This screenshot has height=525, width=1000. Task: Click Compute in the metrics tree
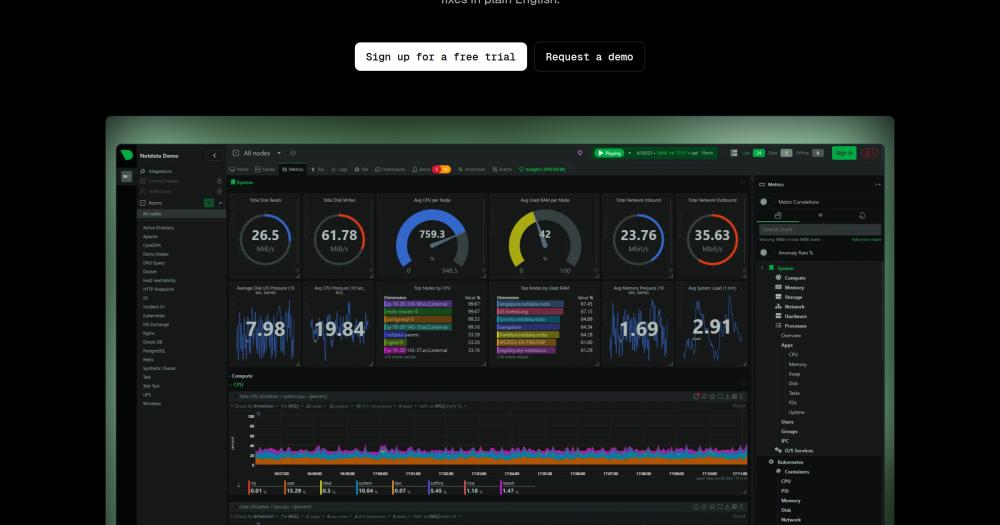click(x=795, y=278)
